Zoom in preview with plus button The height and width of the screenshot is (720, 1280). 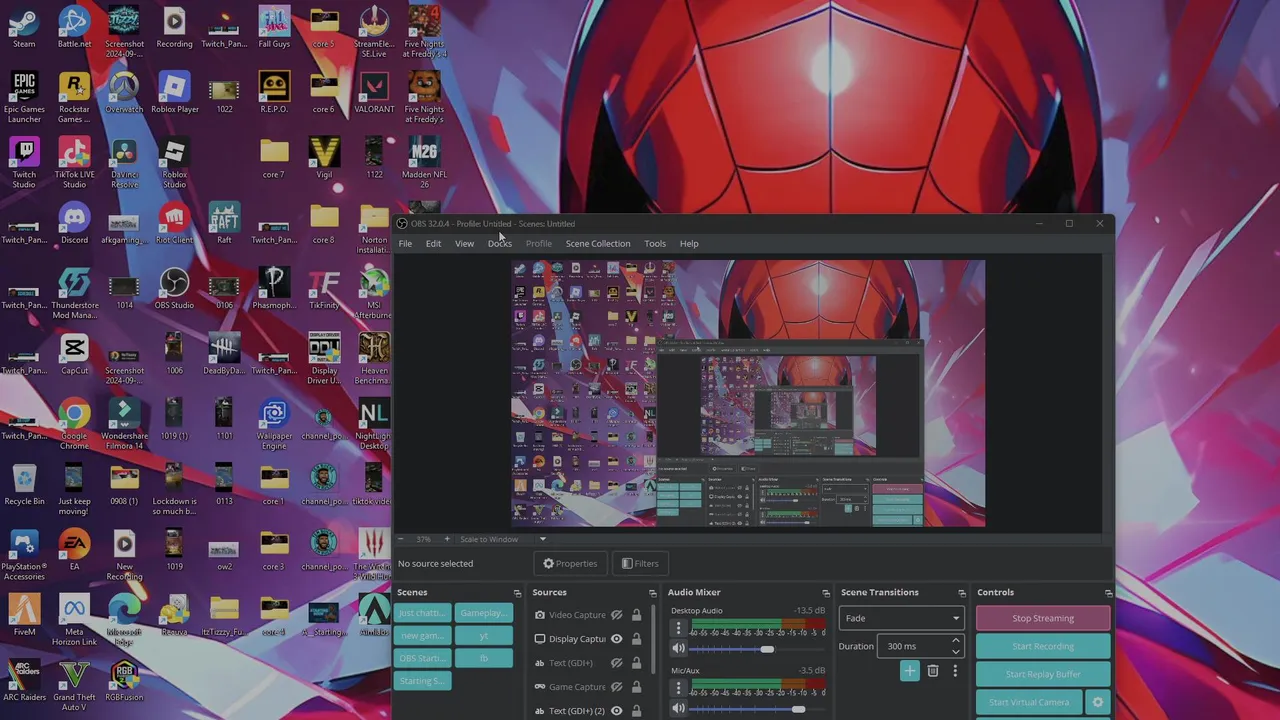(x=447, y=539)
